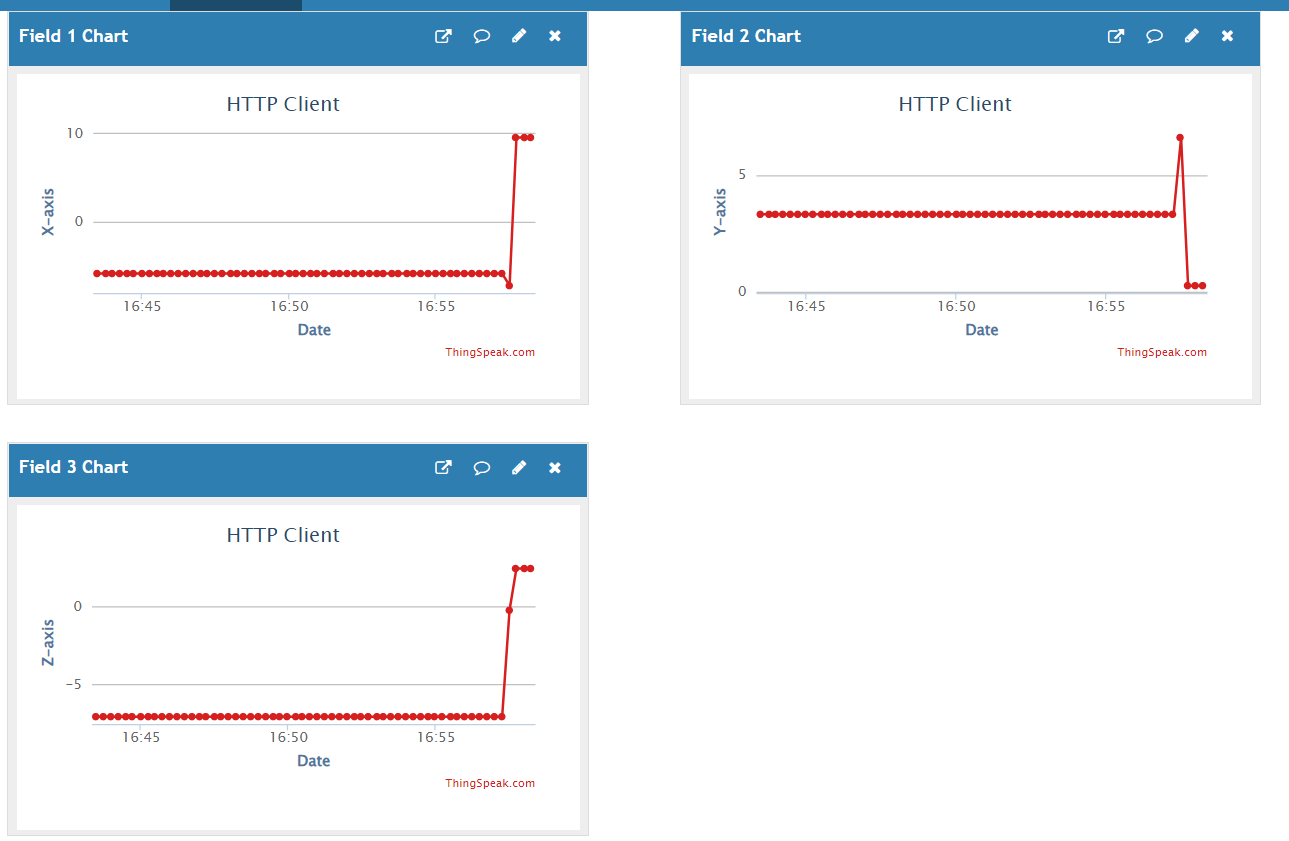Click comment icon on Field 2 Chart
Screen dimensions: 1289x841
pos(1154,36)
